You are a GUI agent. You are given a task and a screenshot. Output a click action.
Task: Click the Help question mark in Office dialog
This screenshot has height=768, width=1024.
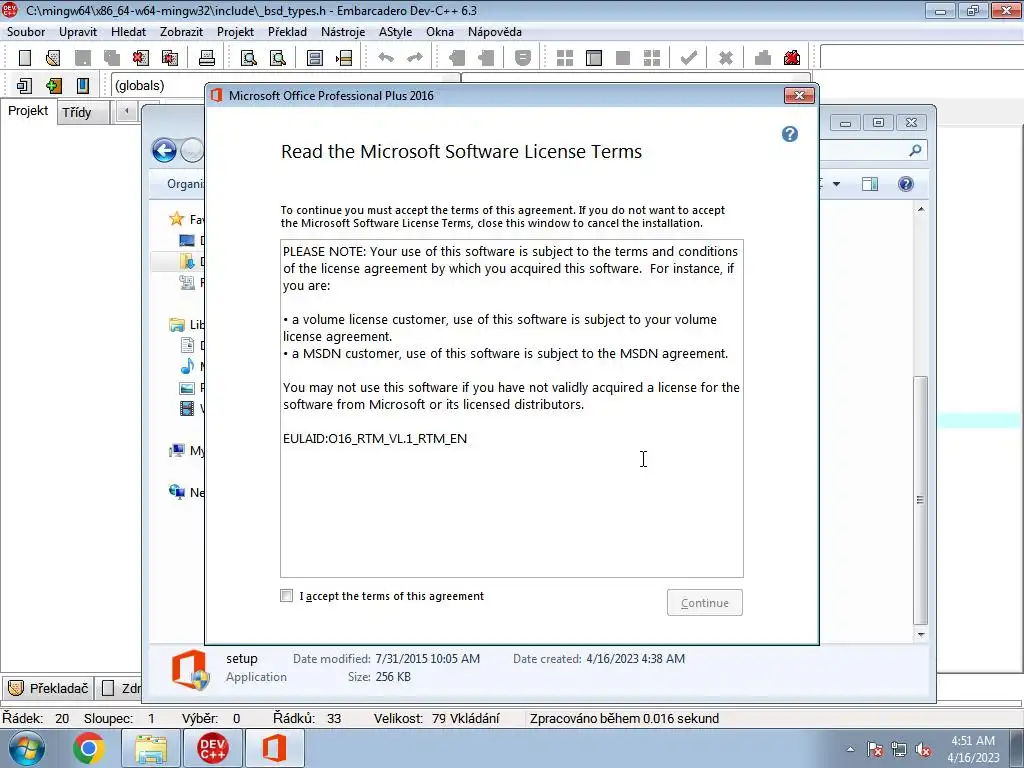pyautogui.click(x=790, y=134)
